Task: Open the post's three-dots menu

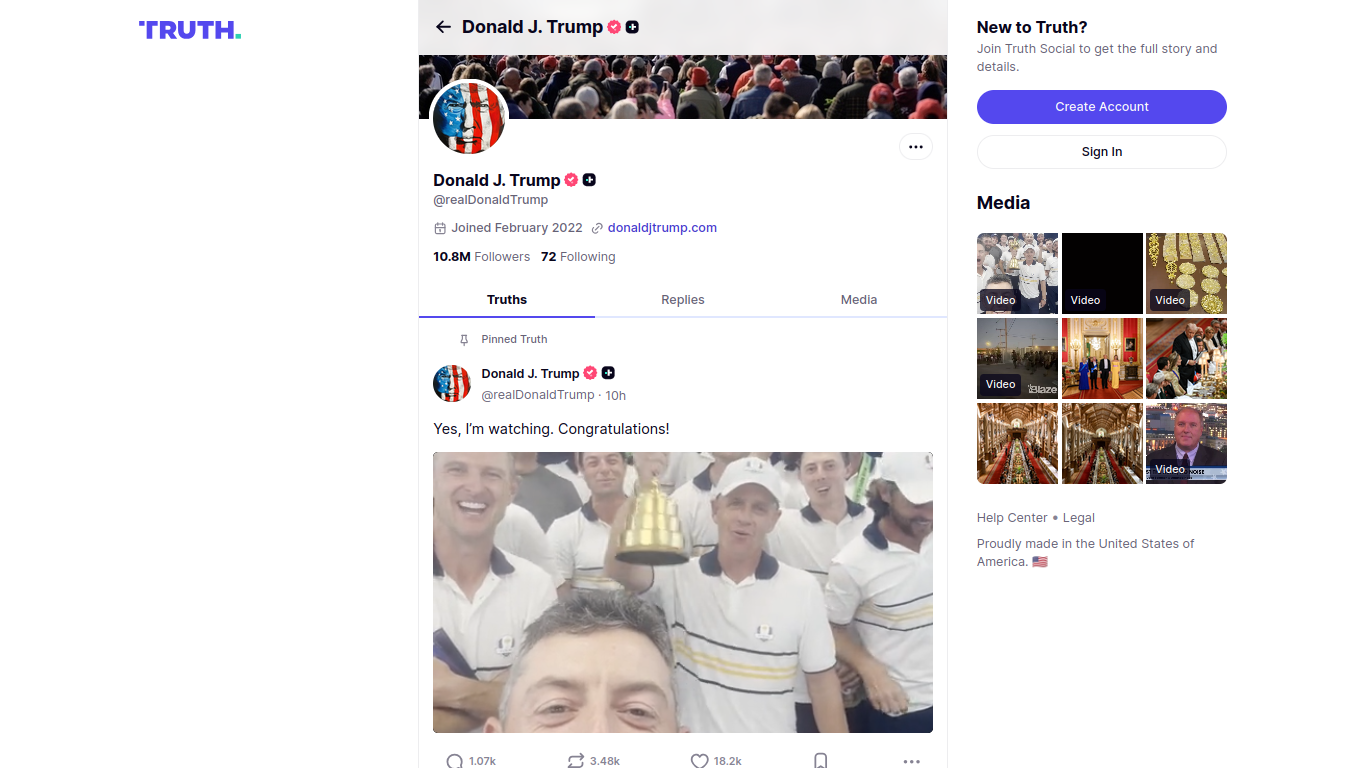Action: 911,761
